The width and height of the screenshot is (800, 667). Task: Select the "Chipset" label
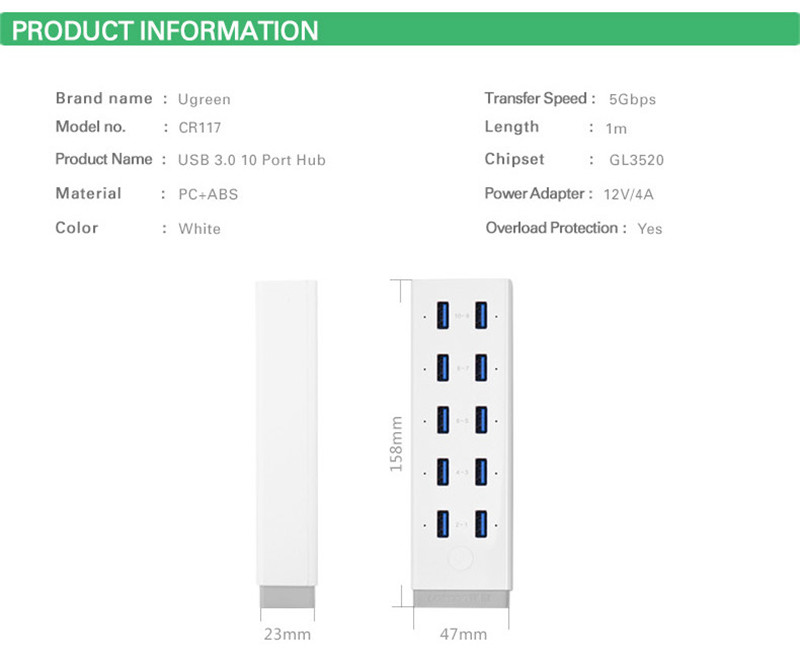tap(514, 159)
